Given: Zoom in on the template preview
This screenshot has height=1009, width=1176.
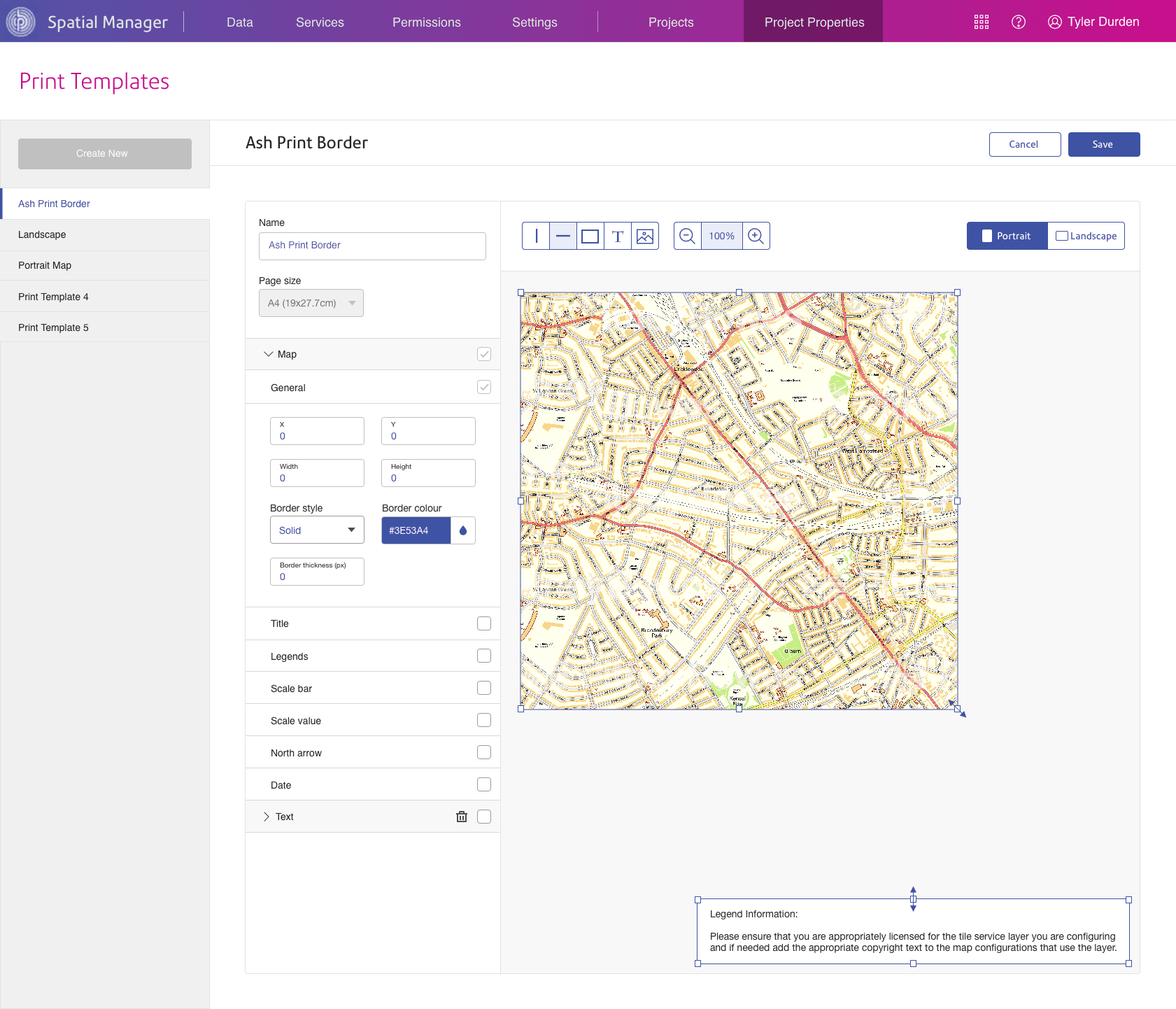Looking at the screenshot, I should point(756,236).
